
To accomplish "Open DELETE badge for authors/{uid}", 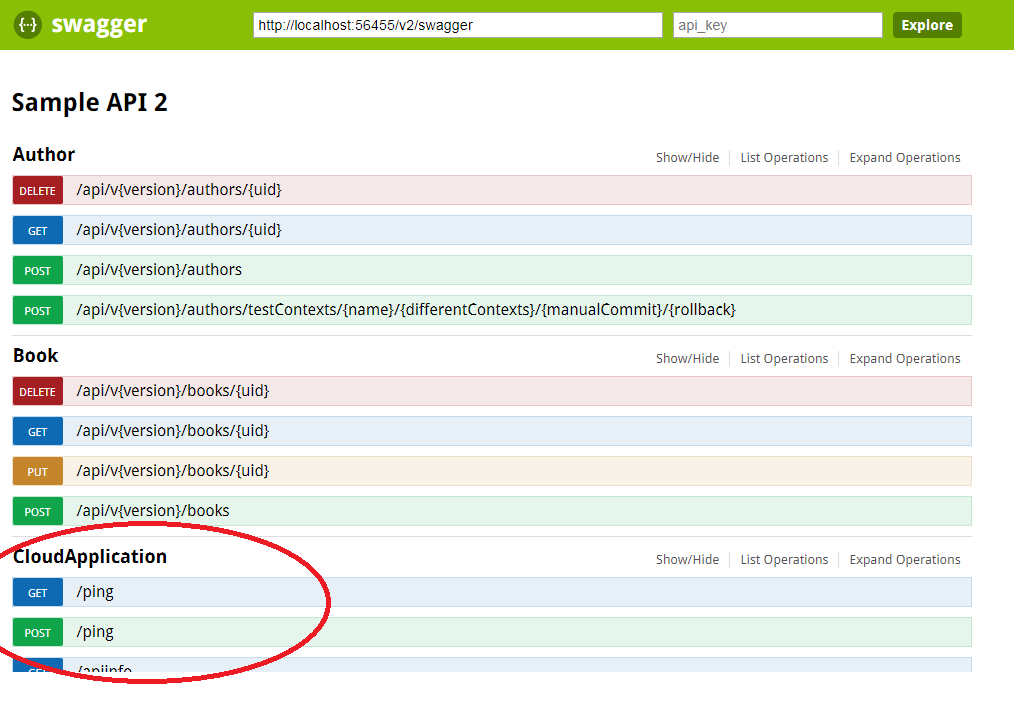I will tap(38, 191).
